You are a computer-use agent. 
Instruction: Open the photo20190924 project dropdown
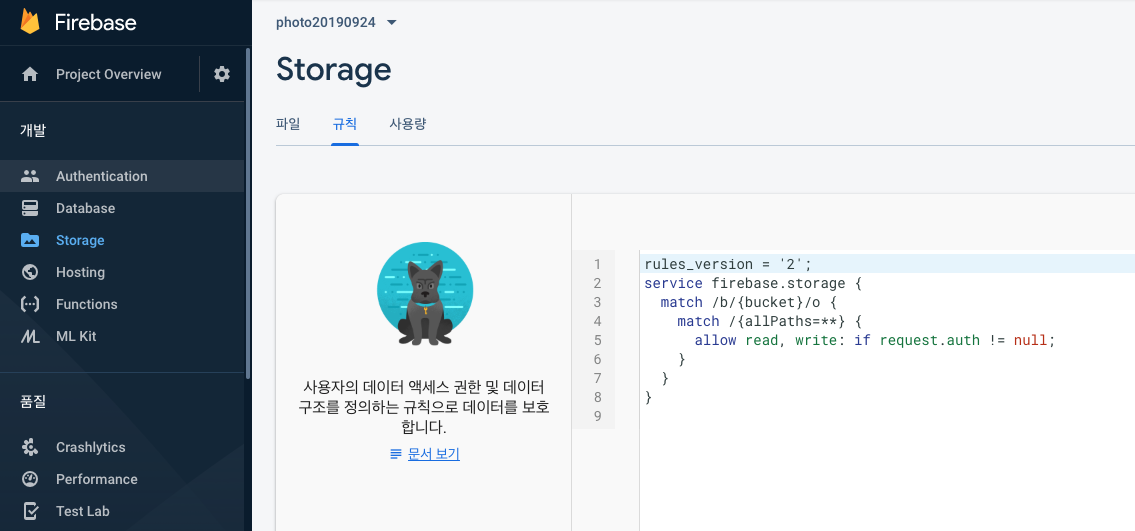pos(337,22)
